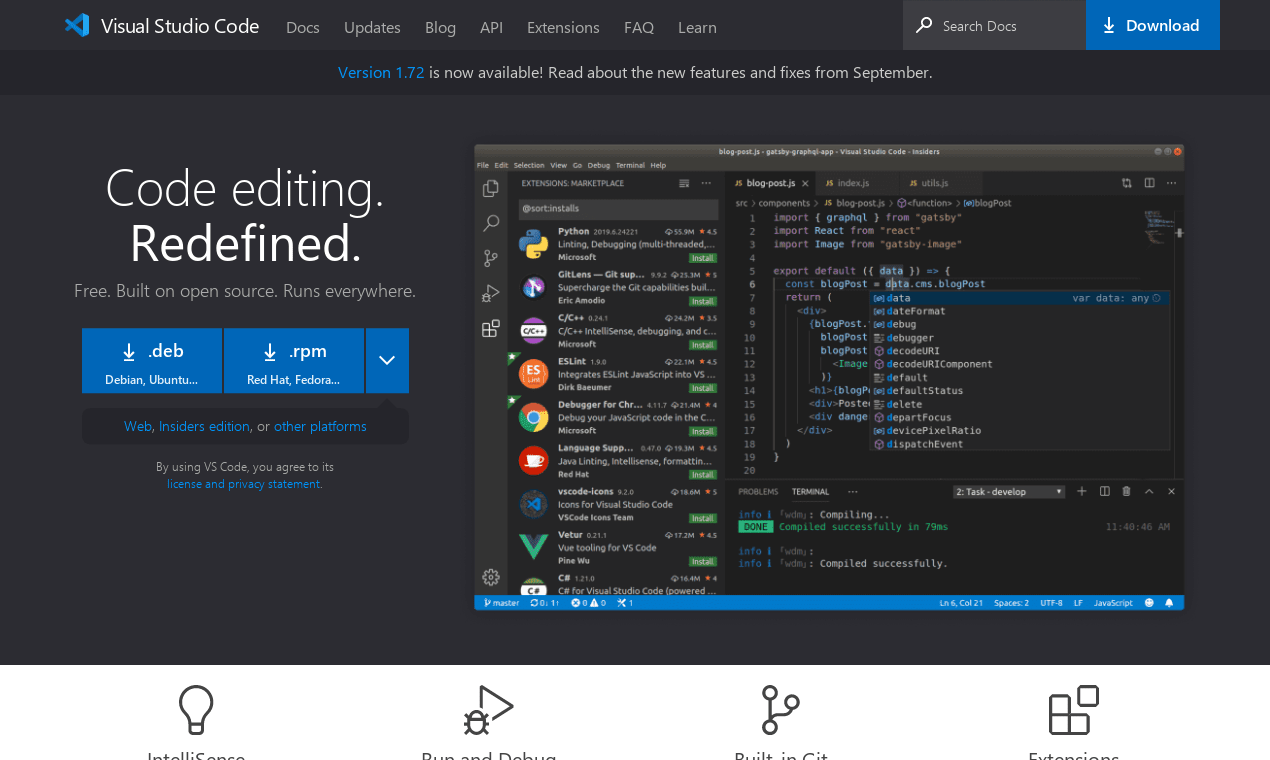This screenshot has height=760, width=1270.
Task: Go to the Updates page
Action: click(372, 27)
